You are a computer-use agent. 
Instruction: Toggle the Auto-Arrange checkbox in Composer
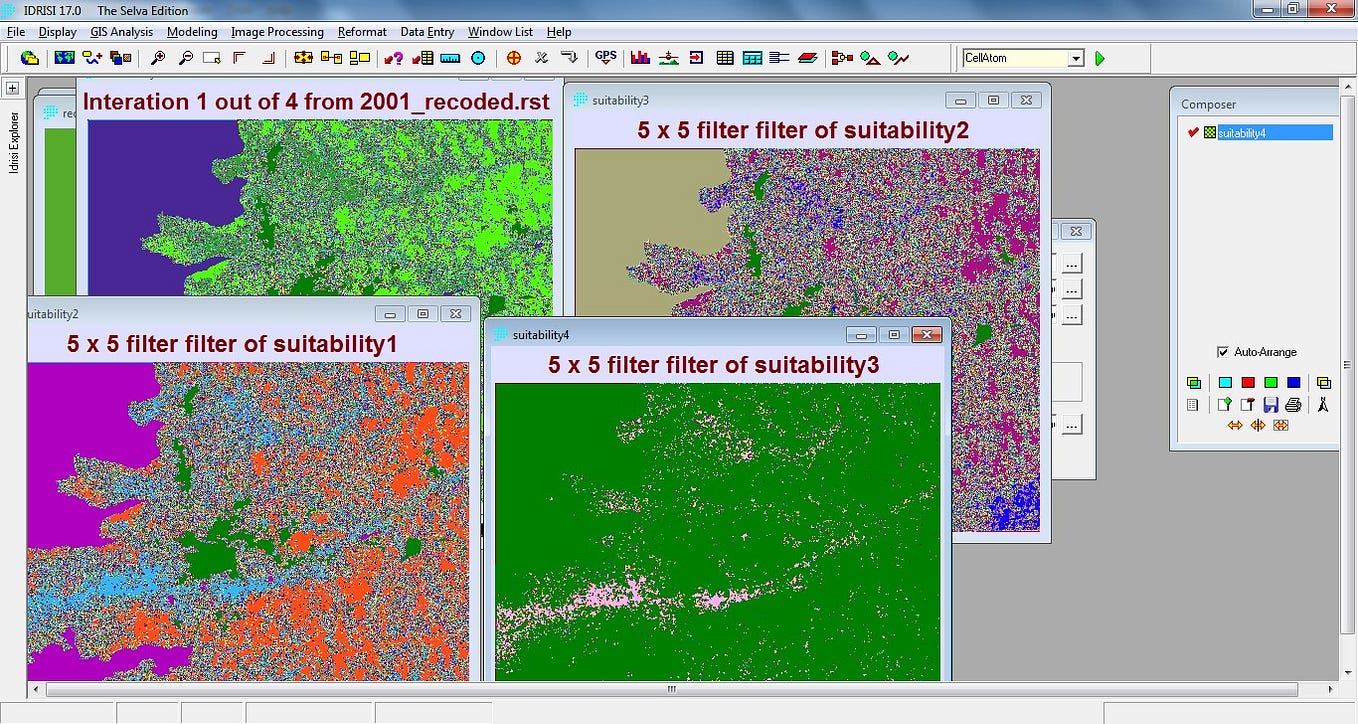pos(1222,352)
